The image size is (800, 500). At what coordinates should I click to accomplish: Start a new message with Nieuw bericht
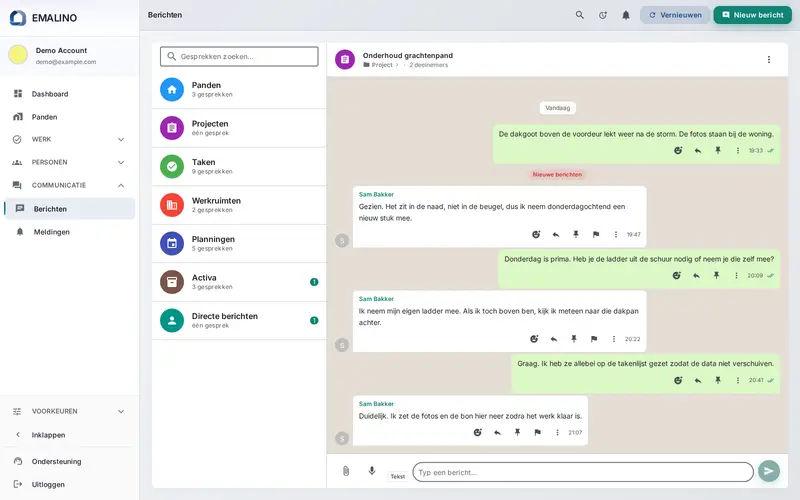point(753,15)
